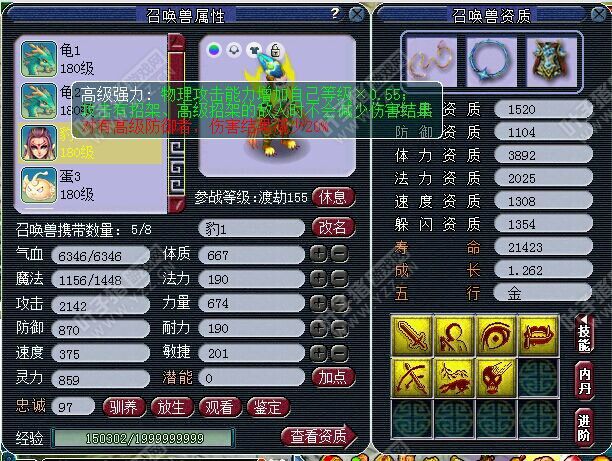Image resolution: width=612 pixels, height=461 pixels.
Task: Click the rainbow orb icon above pet
Action: point(214,50)
